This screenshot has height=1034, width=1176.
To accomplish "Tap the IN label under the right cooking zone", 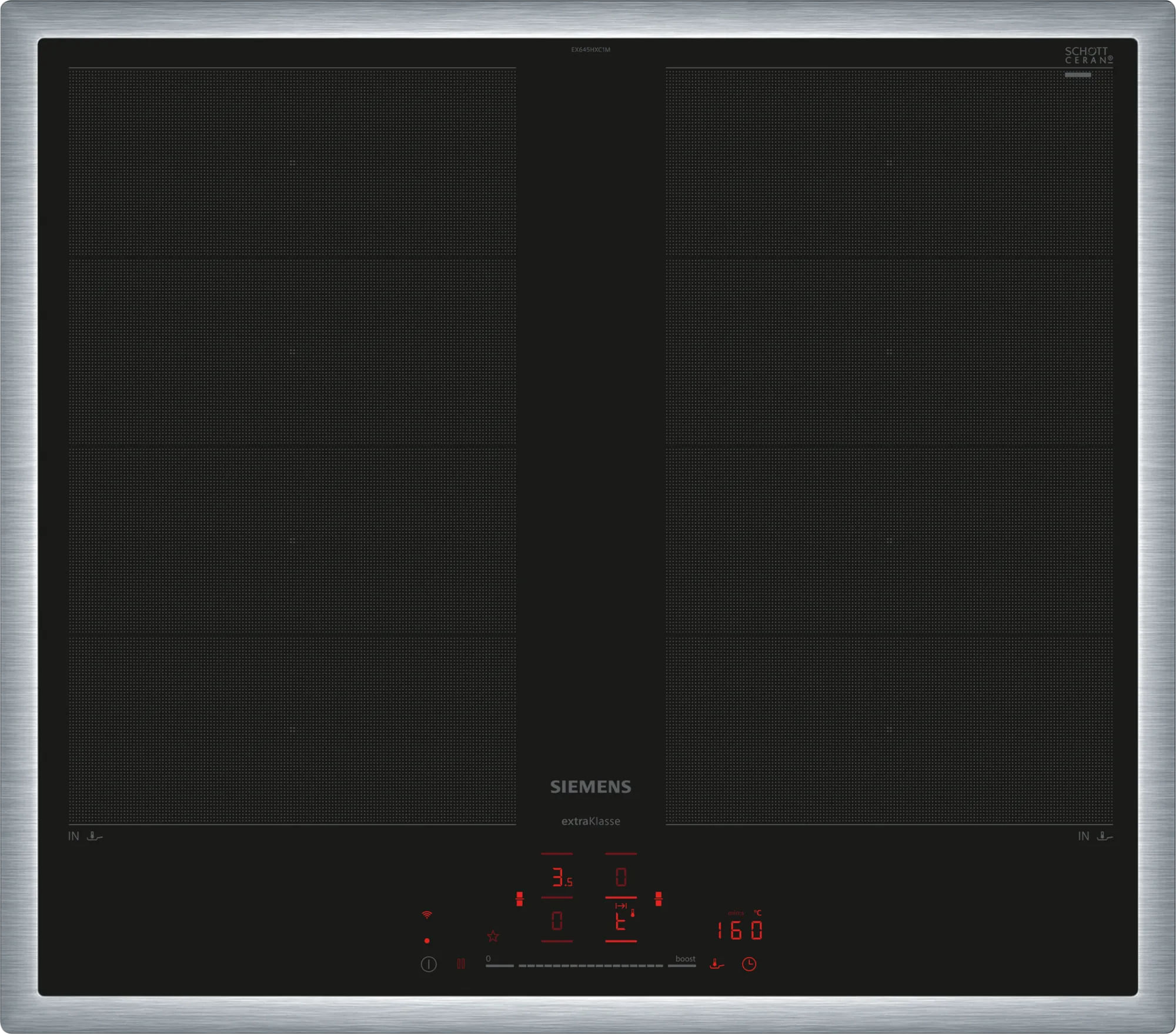I will pos(1084,836).
